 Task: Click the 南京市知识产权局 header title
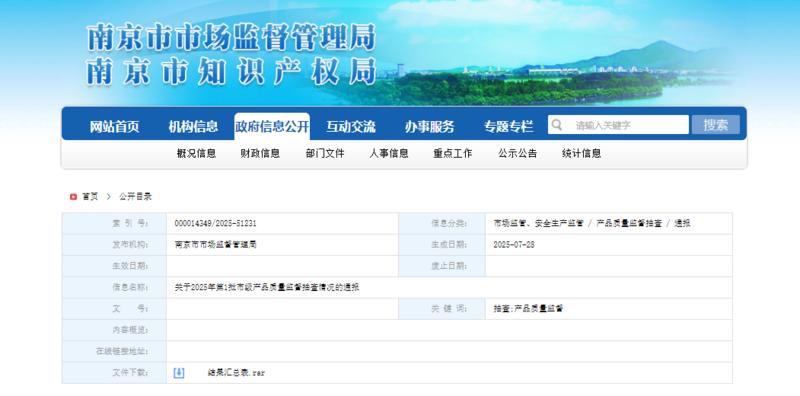tap(231, 71)
